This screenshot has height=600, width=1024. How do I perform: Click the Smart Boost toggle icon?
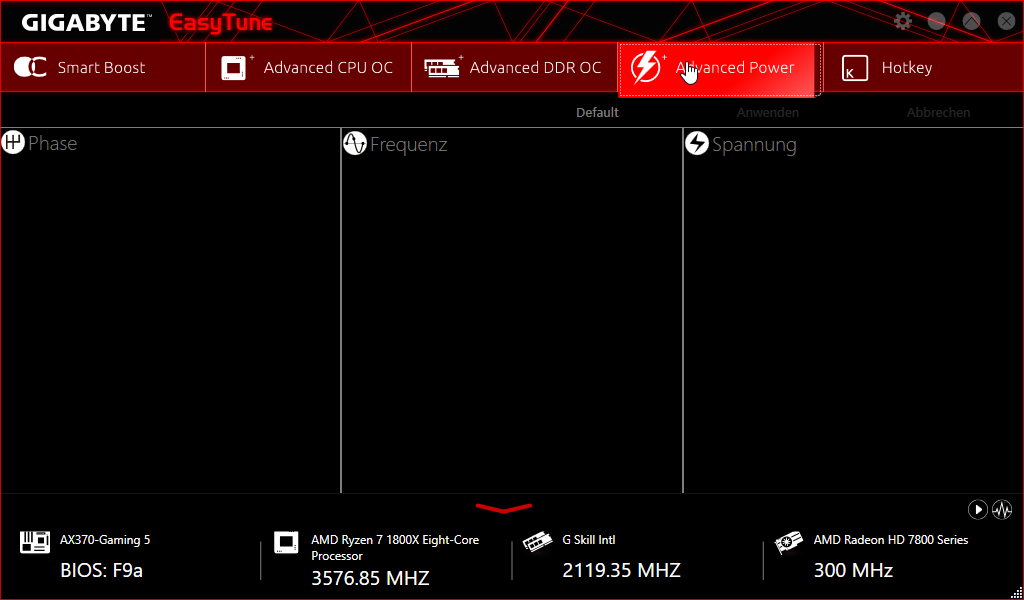[30, 67]
